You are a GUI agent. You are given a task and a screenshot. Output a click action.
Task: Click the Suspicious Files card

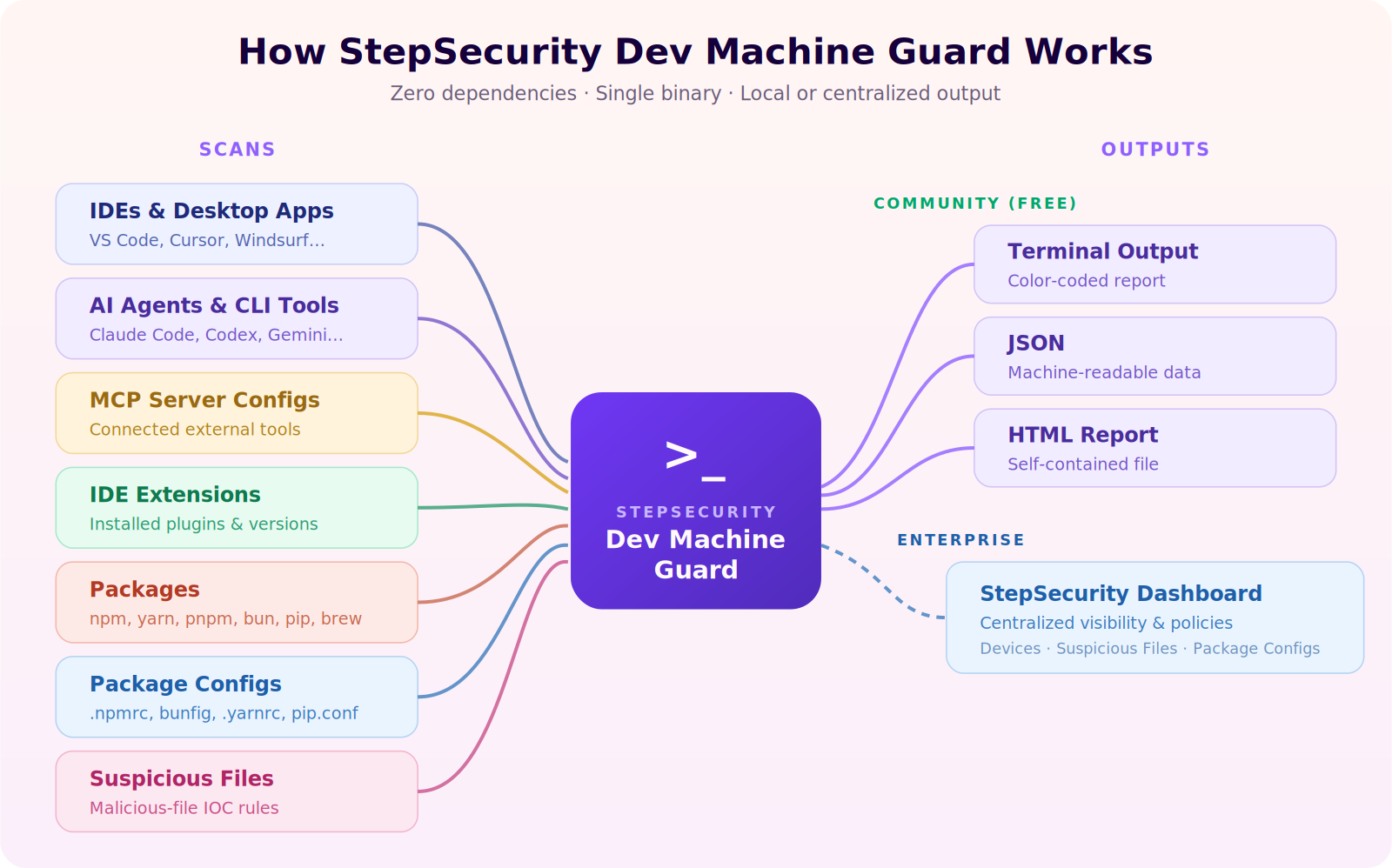coord(237,791)
